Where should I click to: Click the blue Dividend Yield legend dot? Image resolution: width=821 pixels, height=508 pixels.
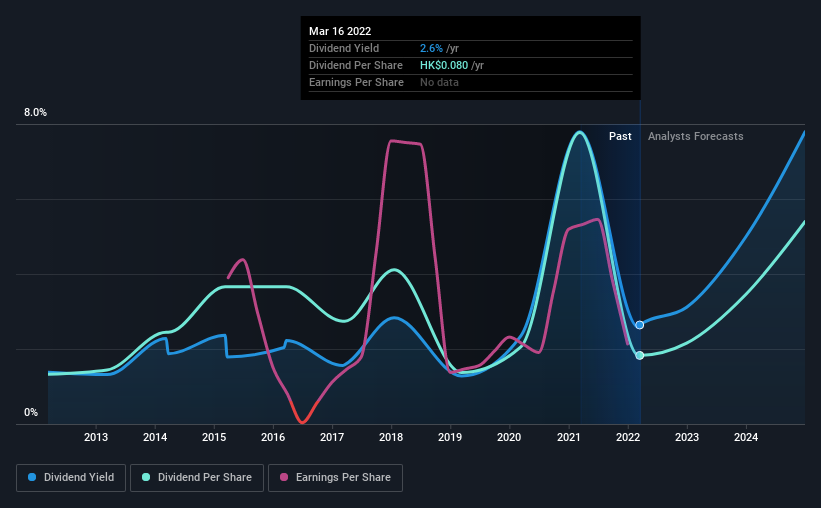pos(32,477)
